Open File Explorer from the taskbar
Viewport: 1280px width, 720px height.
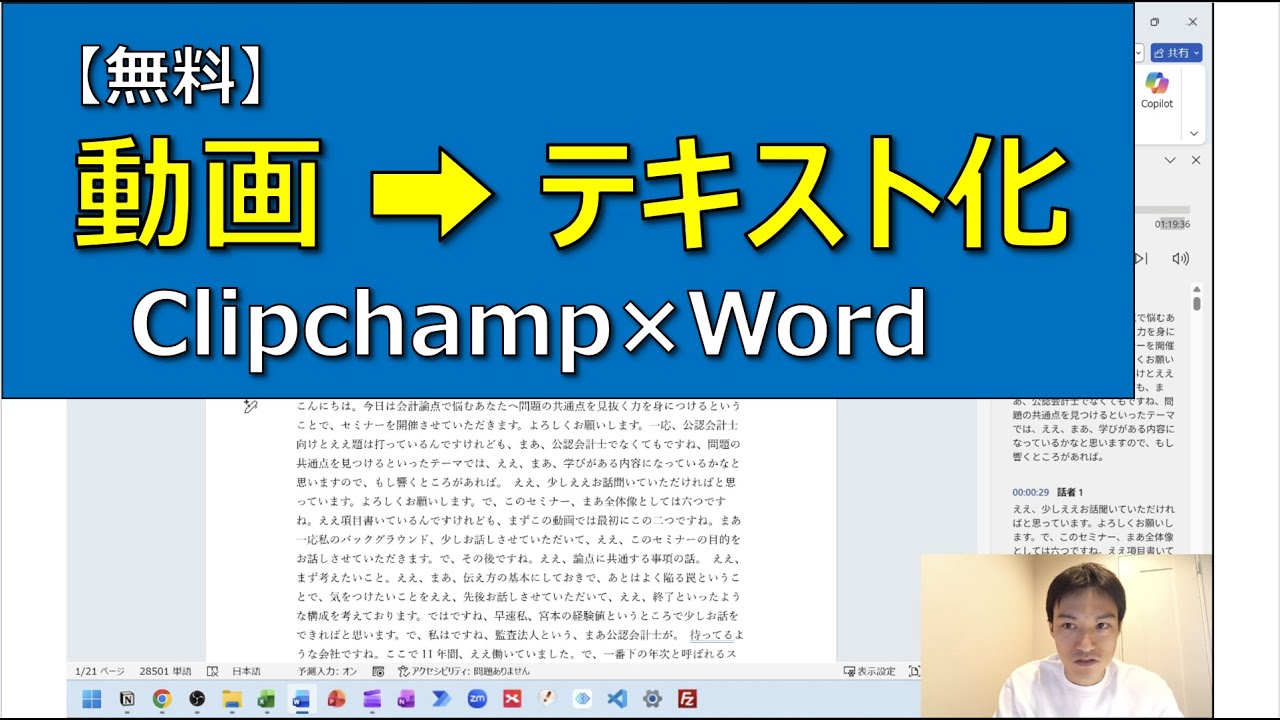pyautogui.click(x=232, y=699)
